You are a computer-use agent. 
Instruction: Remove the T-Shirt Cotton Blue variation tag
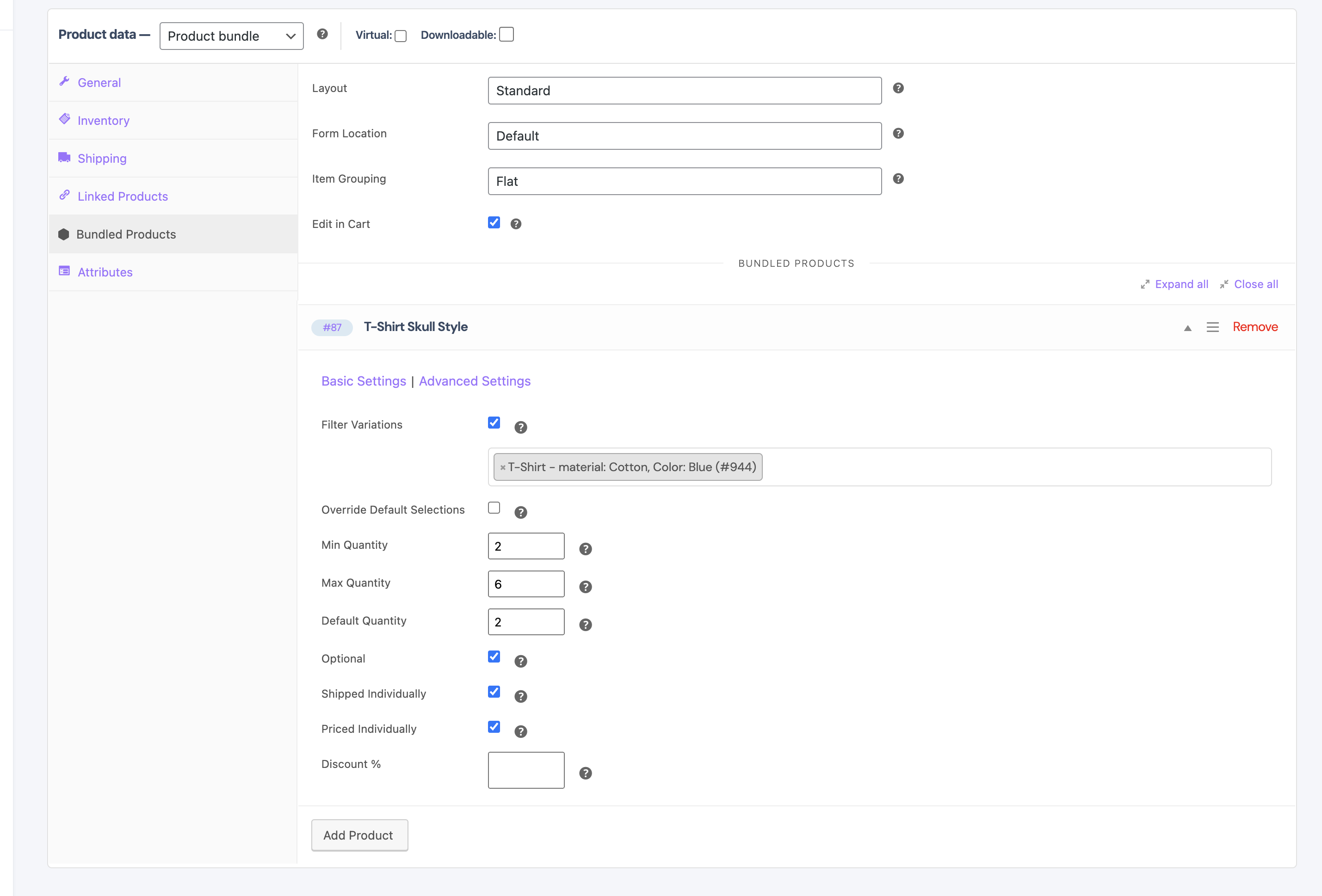[x=503, y=467]
